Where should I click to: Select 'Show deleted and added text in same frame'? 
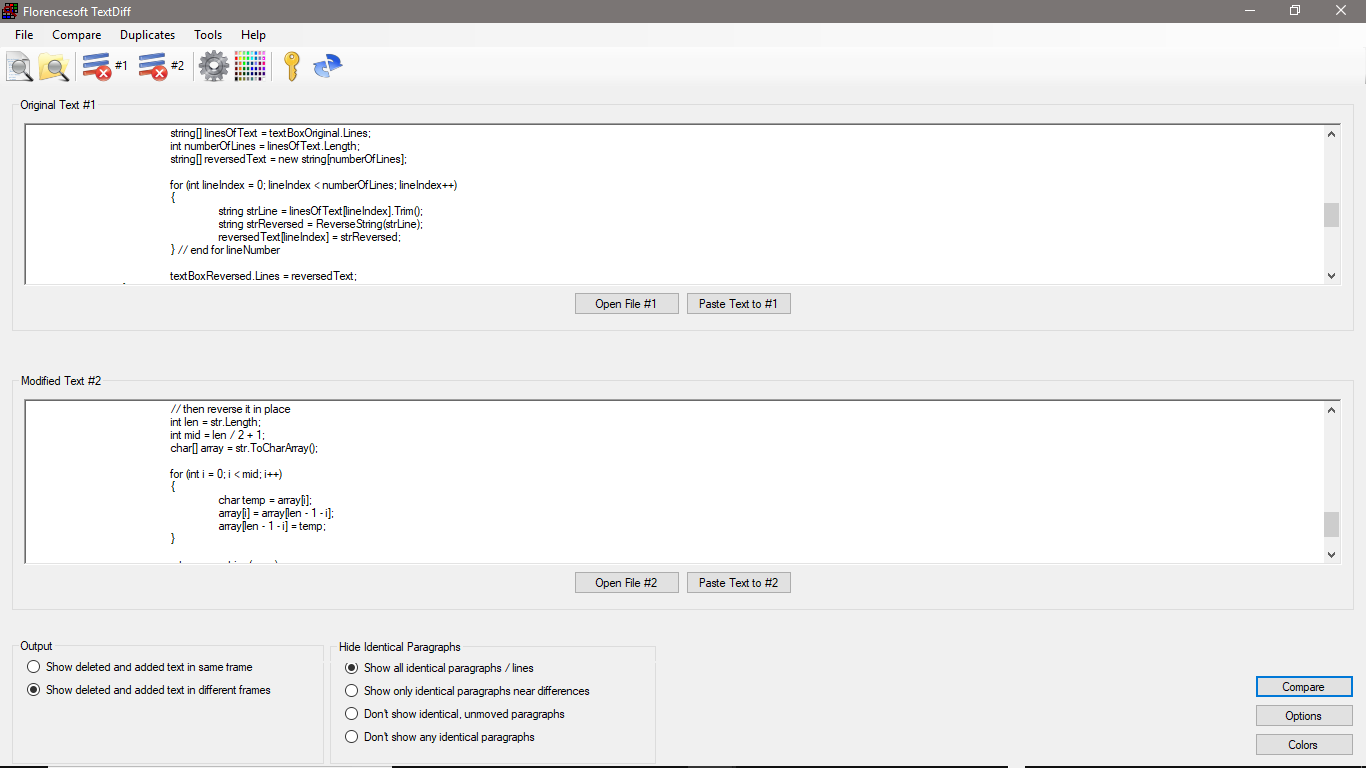point(34,667)
